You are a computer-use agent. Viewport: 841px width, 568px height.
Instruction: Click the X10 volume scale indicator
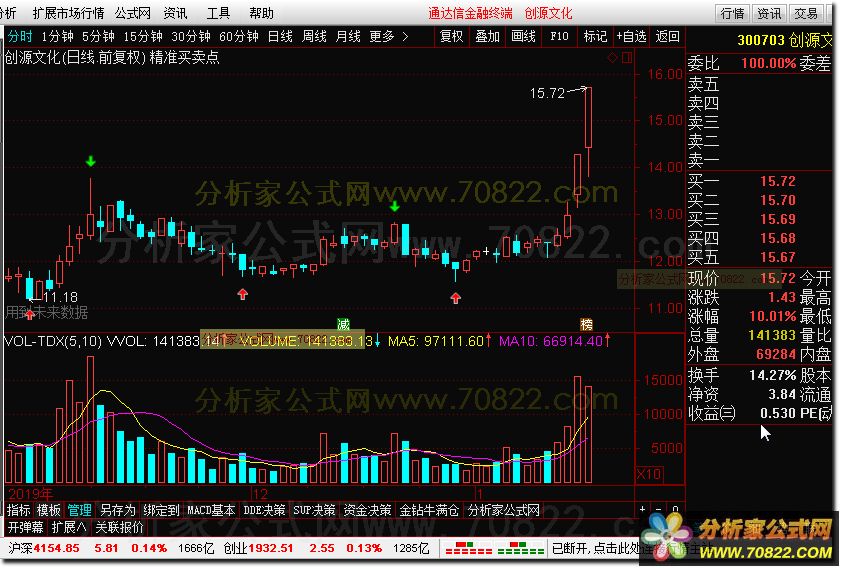pyautogui.click(x=650, y=472)
